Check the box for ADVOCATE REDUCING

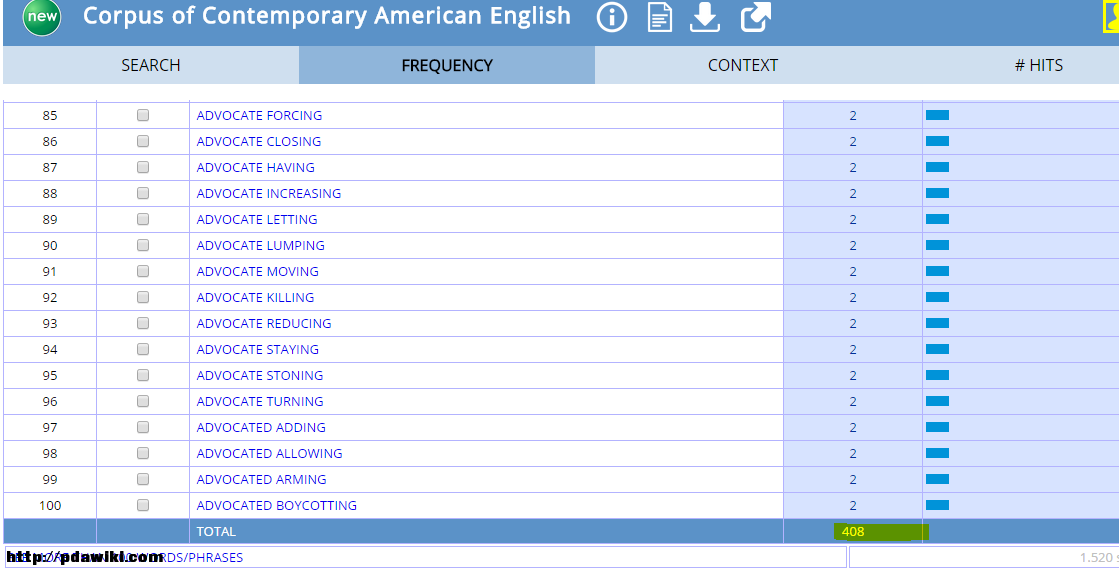(x=143, y=323)
